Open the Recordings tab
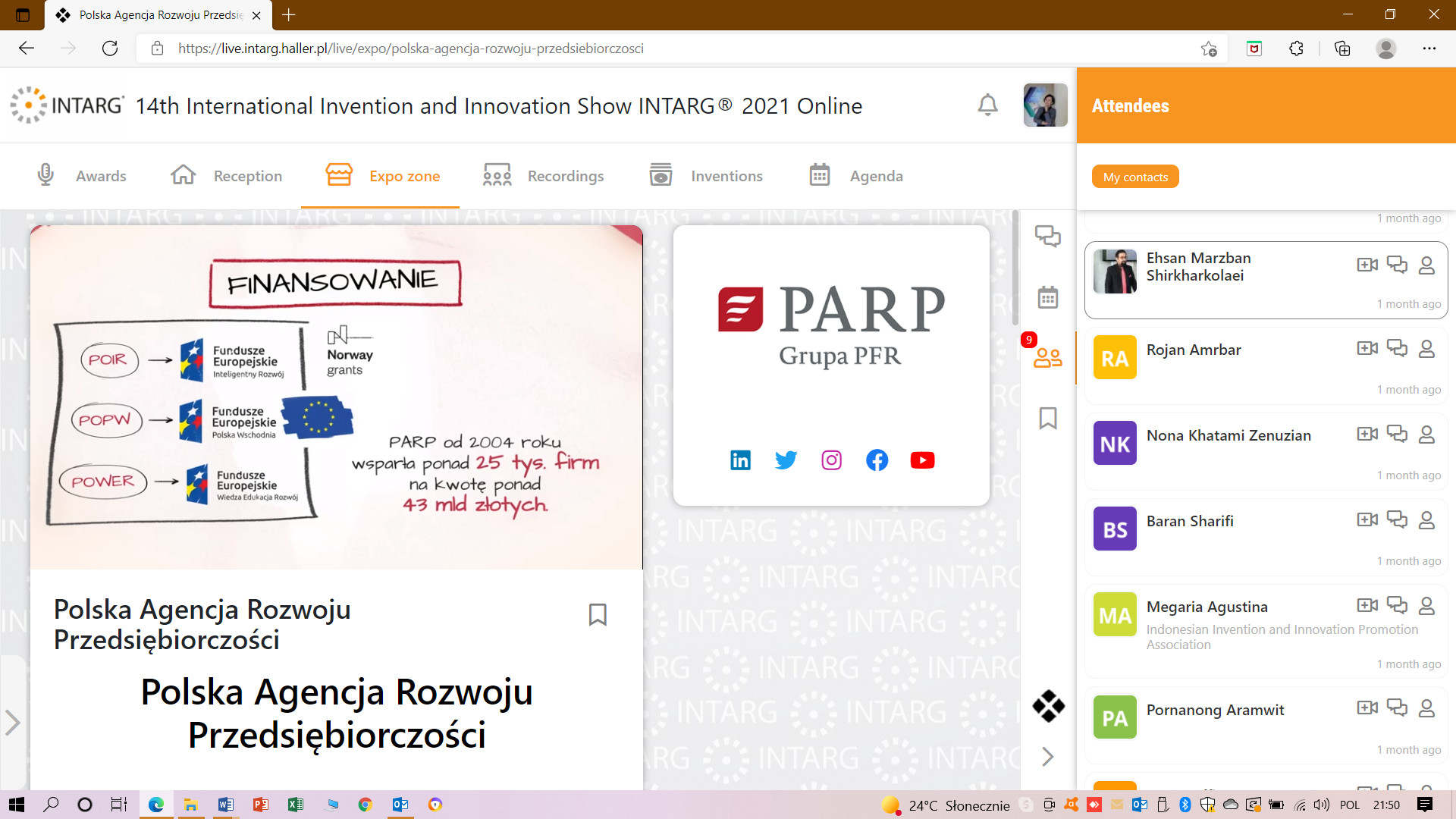Viewport: 1456px width, 819px height. pos(543,176)
